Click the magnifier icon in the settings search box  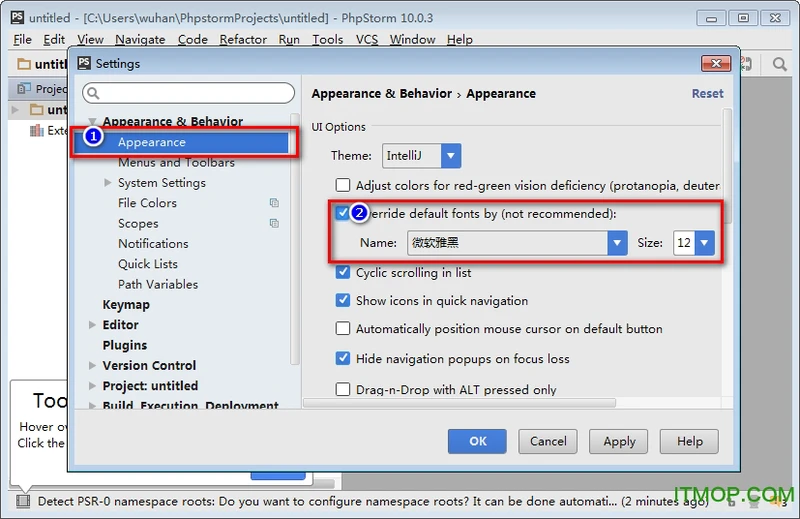coord(93,93)
